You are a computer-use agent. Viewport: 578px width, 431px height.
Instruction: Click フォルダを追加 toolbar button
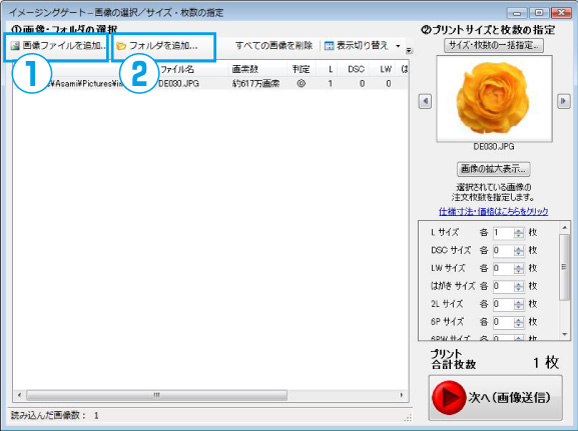coord(157,46)
